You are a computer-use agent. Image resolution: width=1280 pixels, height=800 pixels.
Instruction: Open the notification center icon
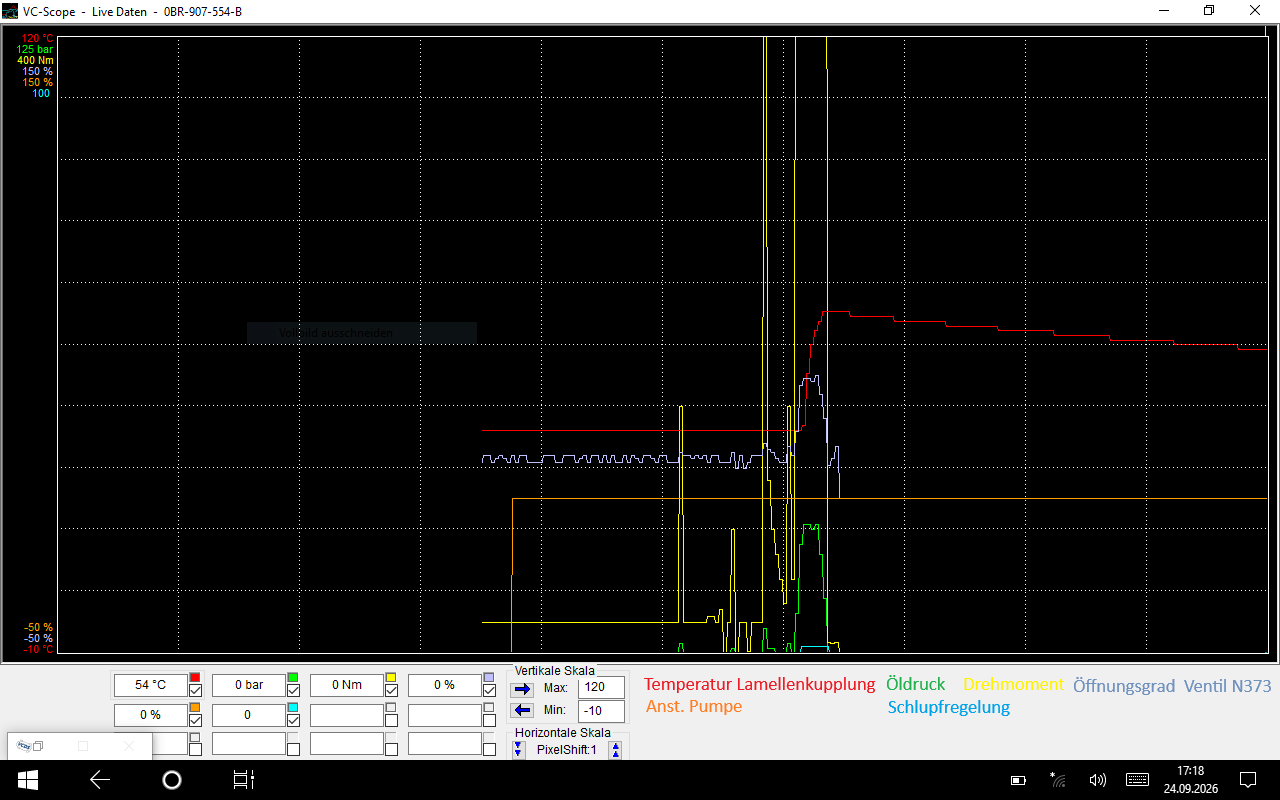click(1248, 780)
